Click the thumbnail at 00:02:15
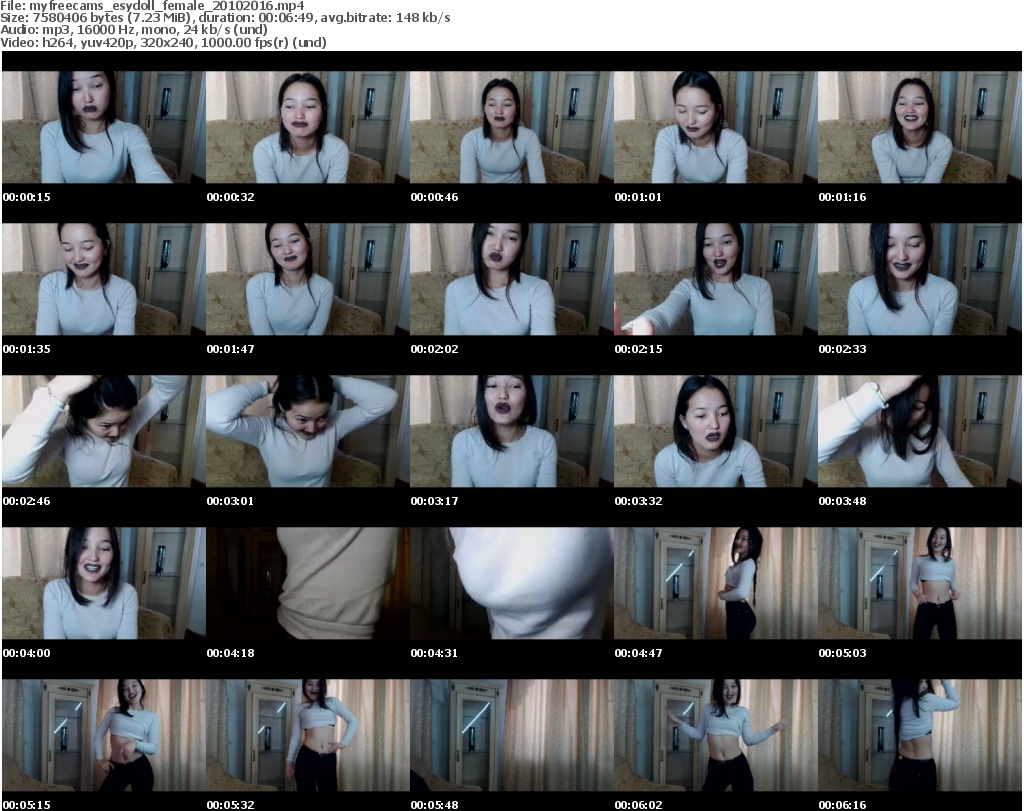Viewport: 1024px width, 811px height. [716, 279]
